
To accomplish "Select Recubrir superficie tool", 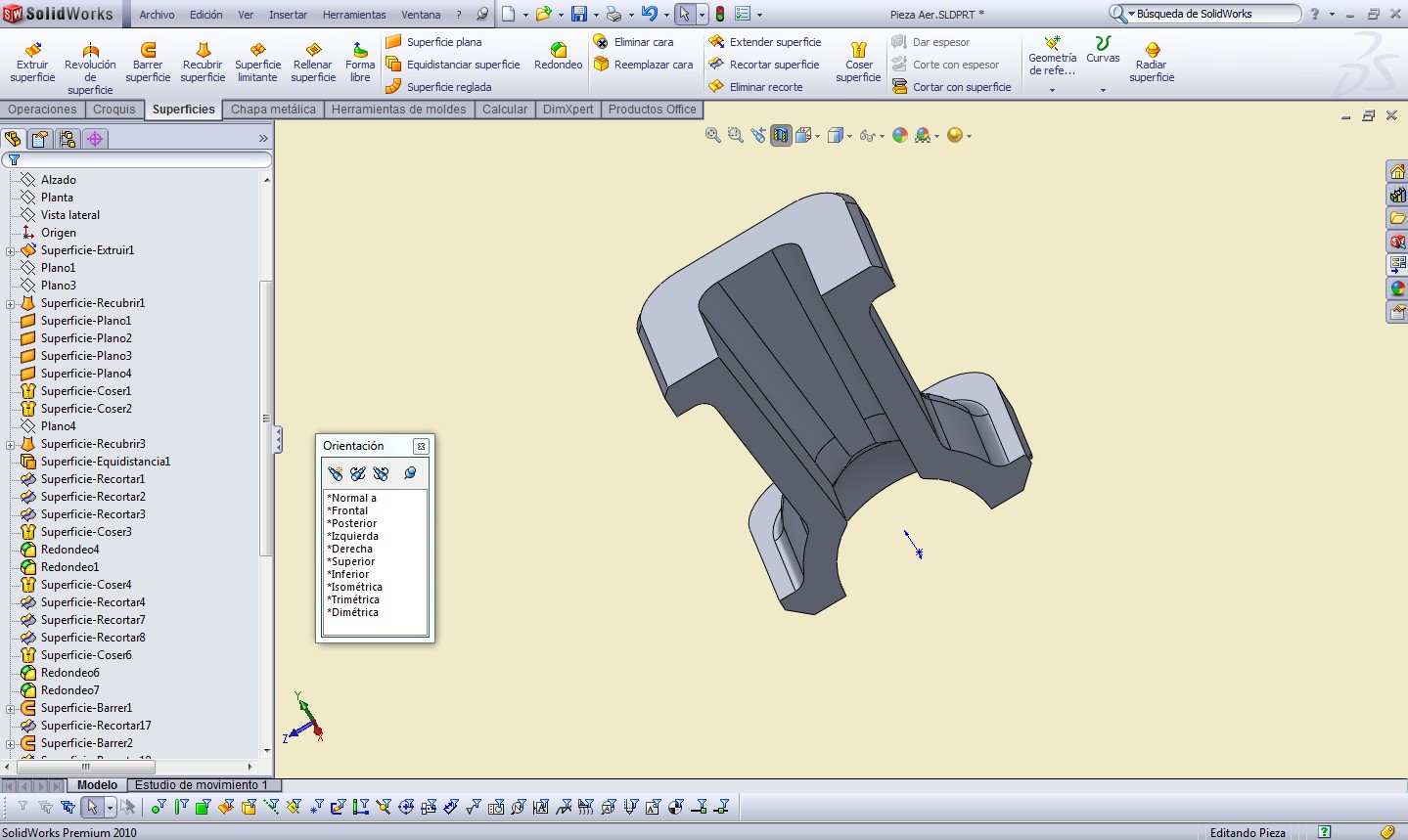I will pyautogui.click(x=203, y=63).
